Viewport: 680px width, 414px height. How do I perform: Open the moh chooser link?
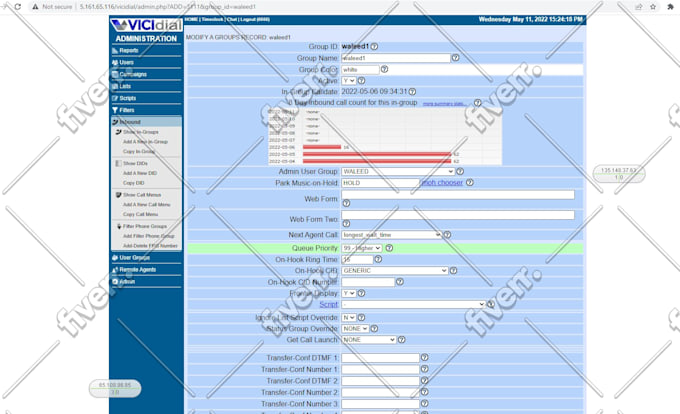[x=442, y=183]
